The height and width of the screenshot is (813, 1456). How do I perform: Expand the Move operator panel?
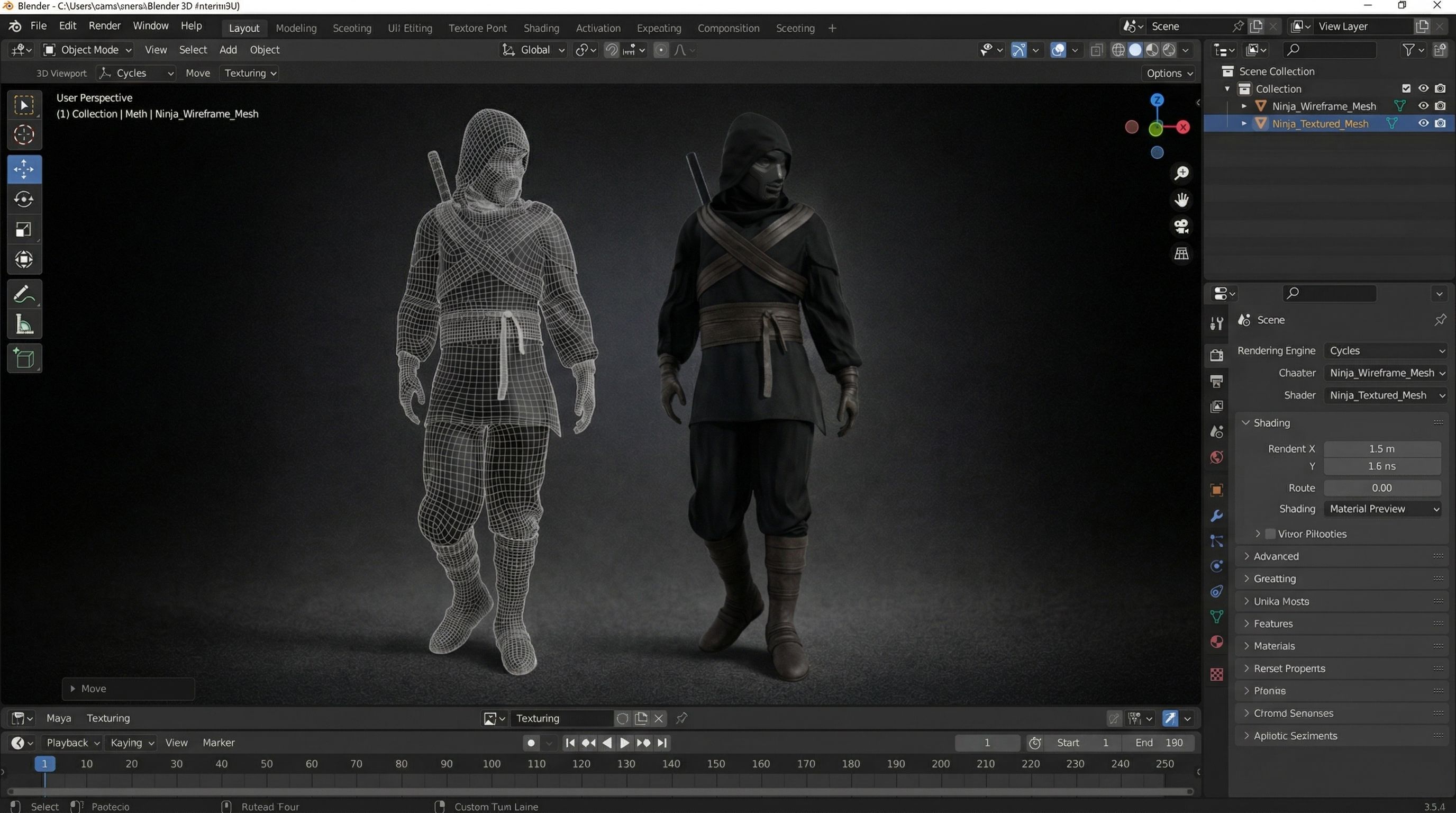[129, 689]
